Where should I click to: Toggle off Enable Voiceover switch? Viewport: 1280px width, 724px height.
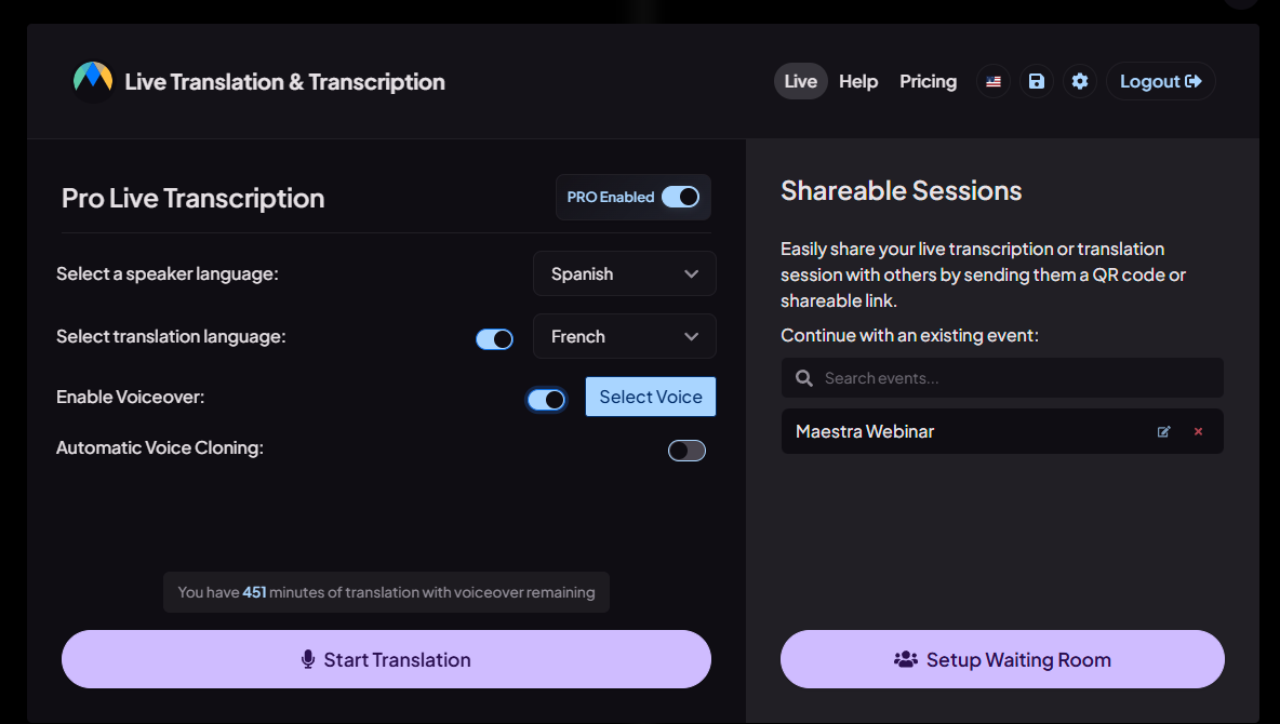(x=546, y=400)
